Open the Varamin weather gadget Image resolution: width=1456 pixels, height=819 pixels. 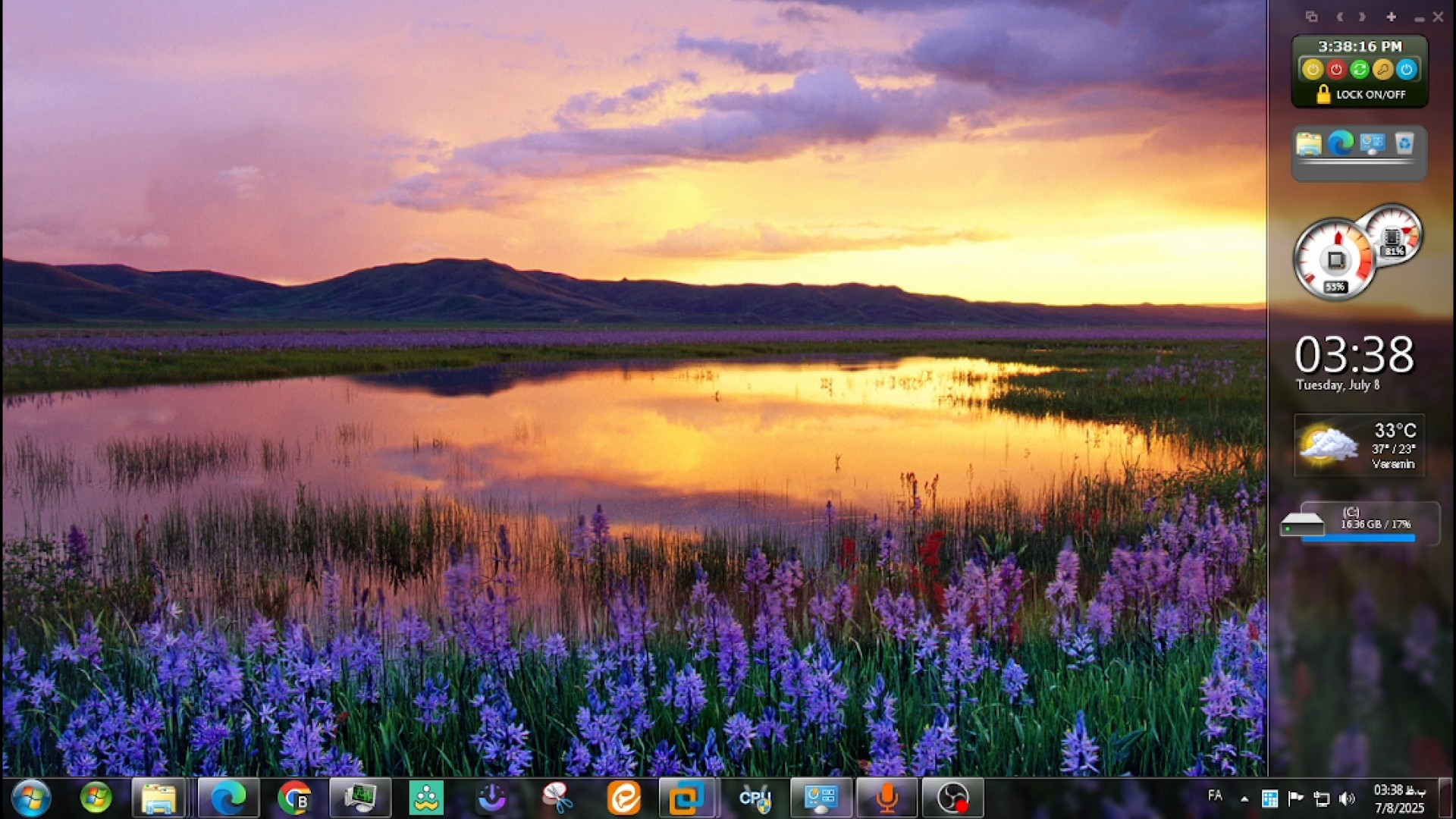[1359, 446]
